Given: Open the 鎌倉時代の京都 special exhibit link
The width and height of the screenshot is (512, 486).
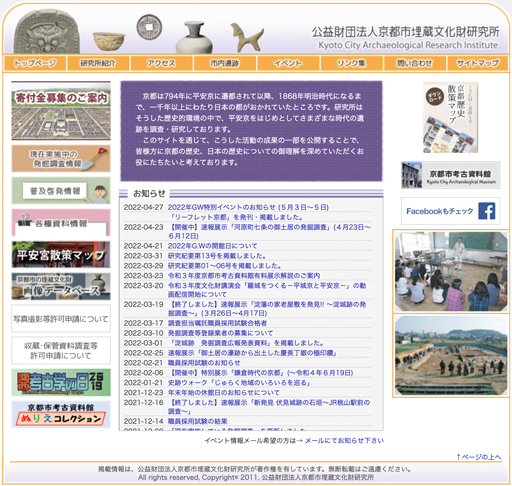Looking at the screenshot, I should pos(261,373).
